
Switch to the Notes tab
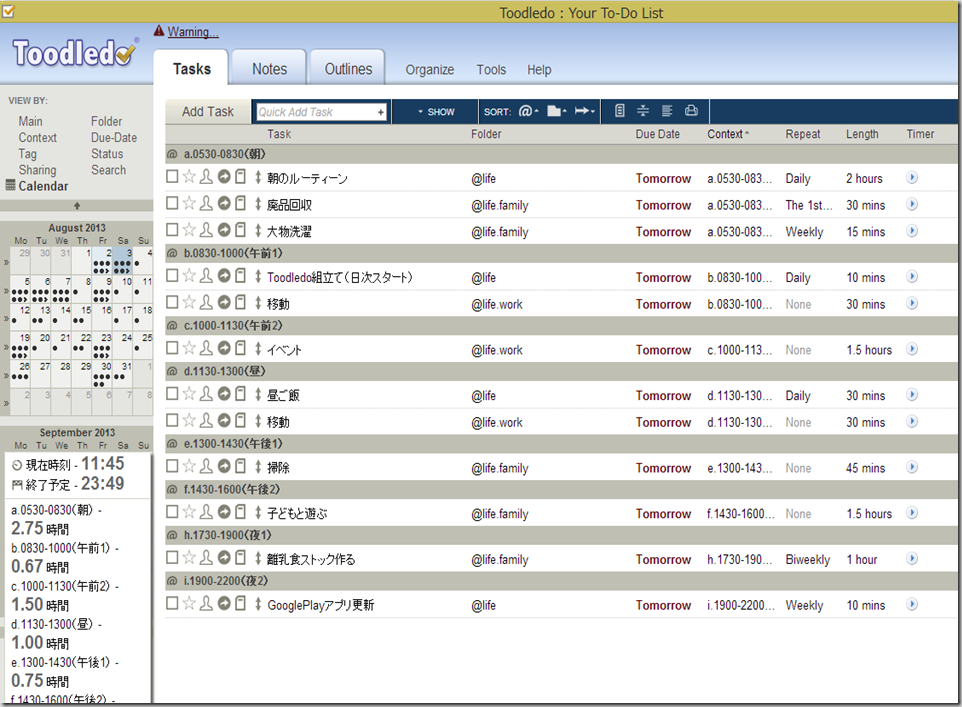tap(269, 68)
